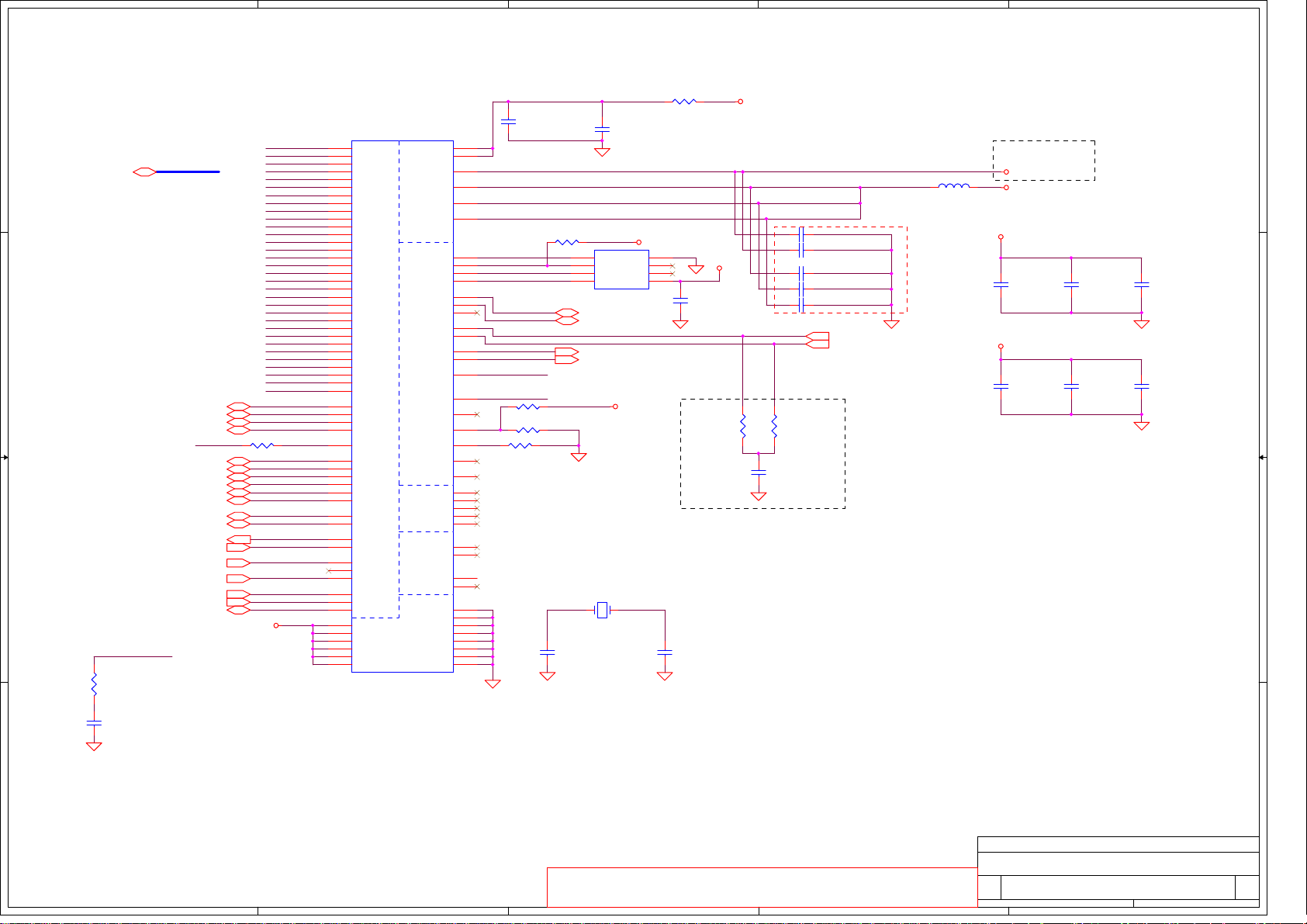Click the power terminal left of the main IC
1307x924 pixels.
[276, 625]
